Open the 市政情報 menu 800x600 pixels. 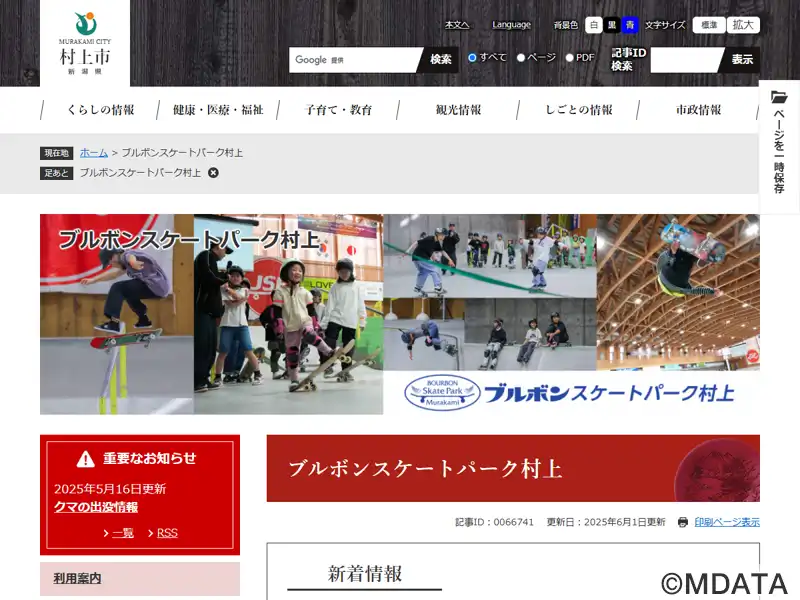pyautogui.click(x=698, y=110)
